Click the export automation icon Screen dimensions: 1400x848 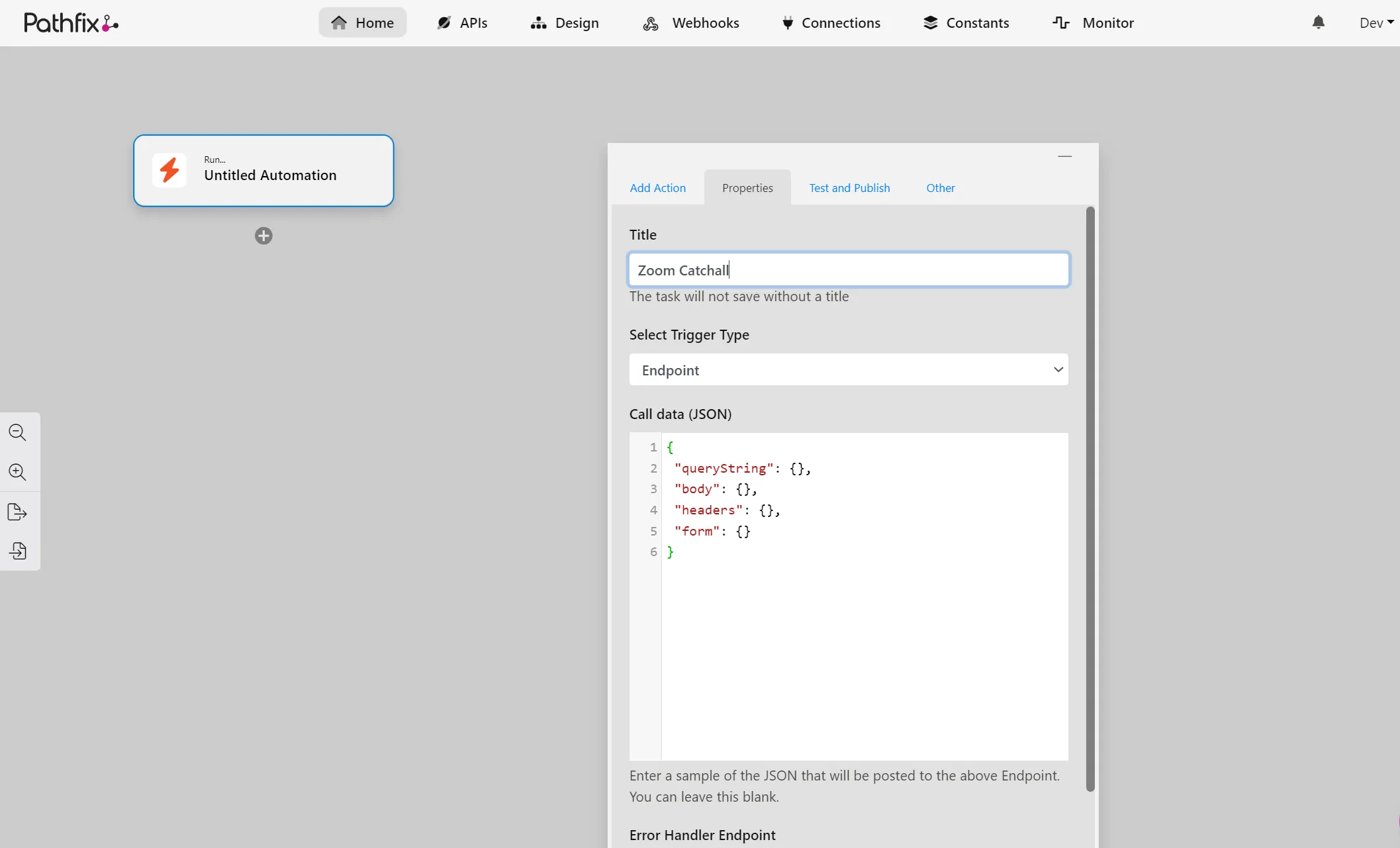point(18,512)
